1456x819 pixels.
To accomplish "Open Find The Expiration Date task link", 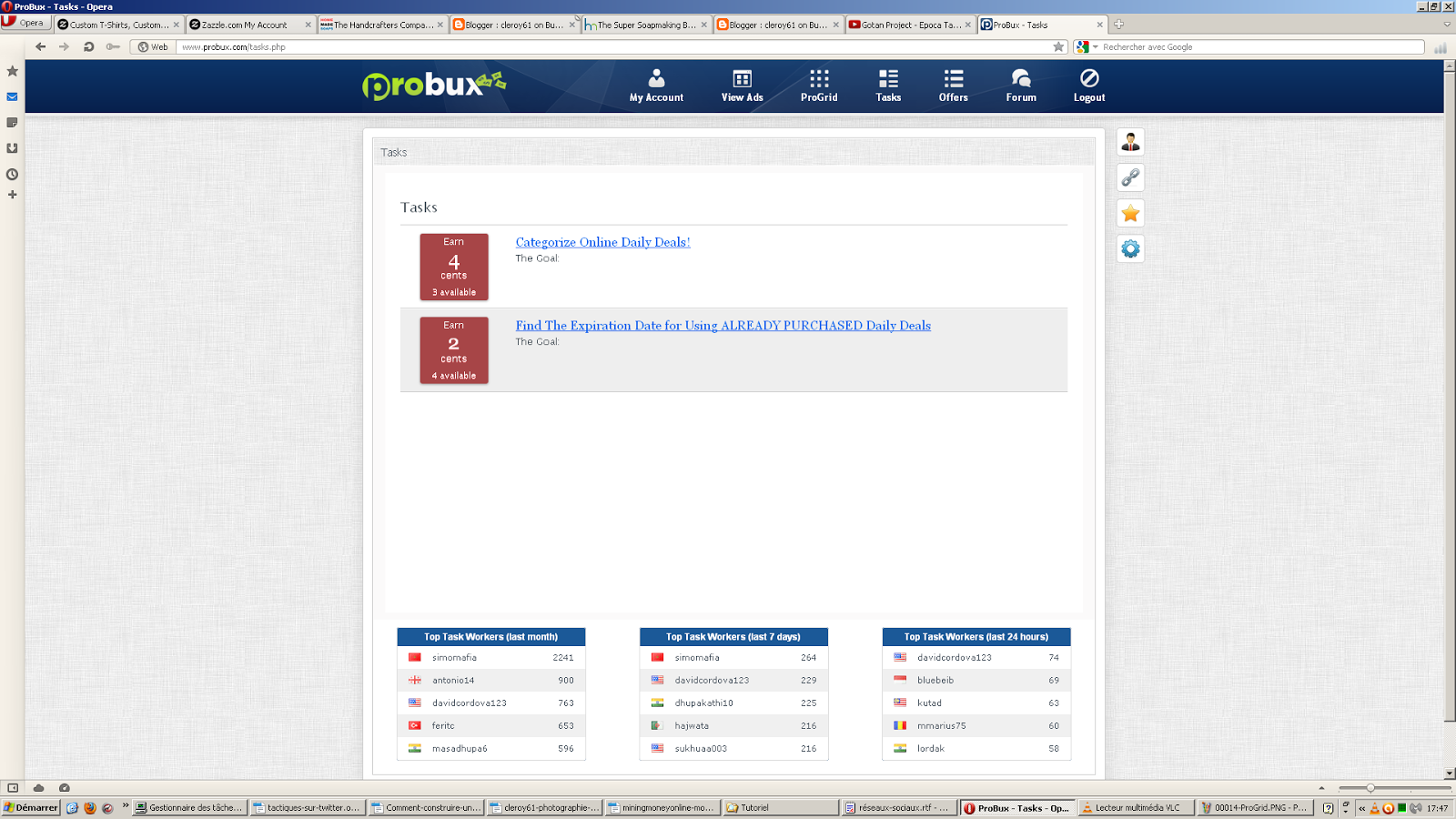I will pos(723,326).
